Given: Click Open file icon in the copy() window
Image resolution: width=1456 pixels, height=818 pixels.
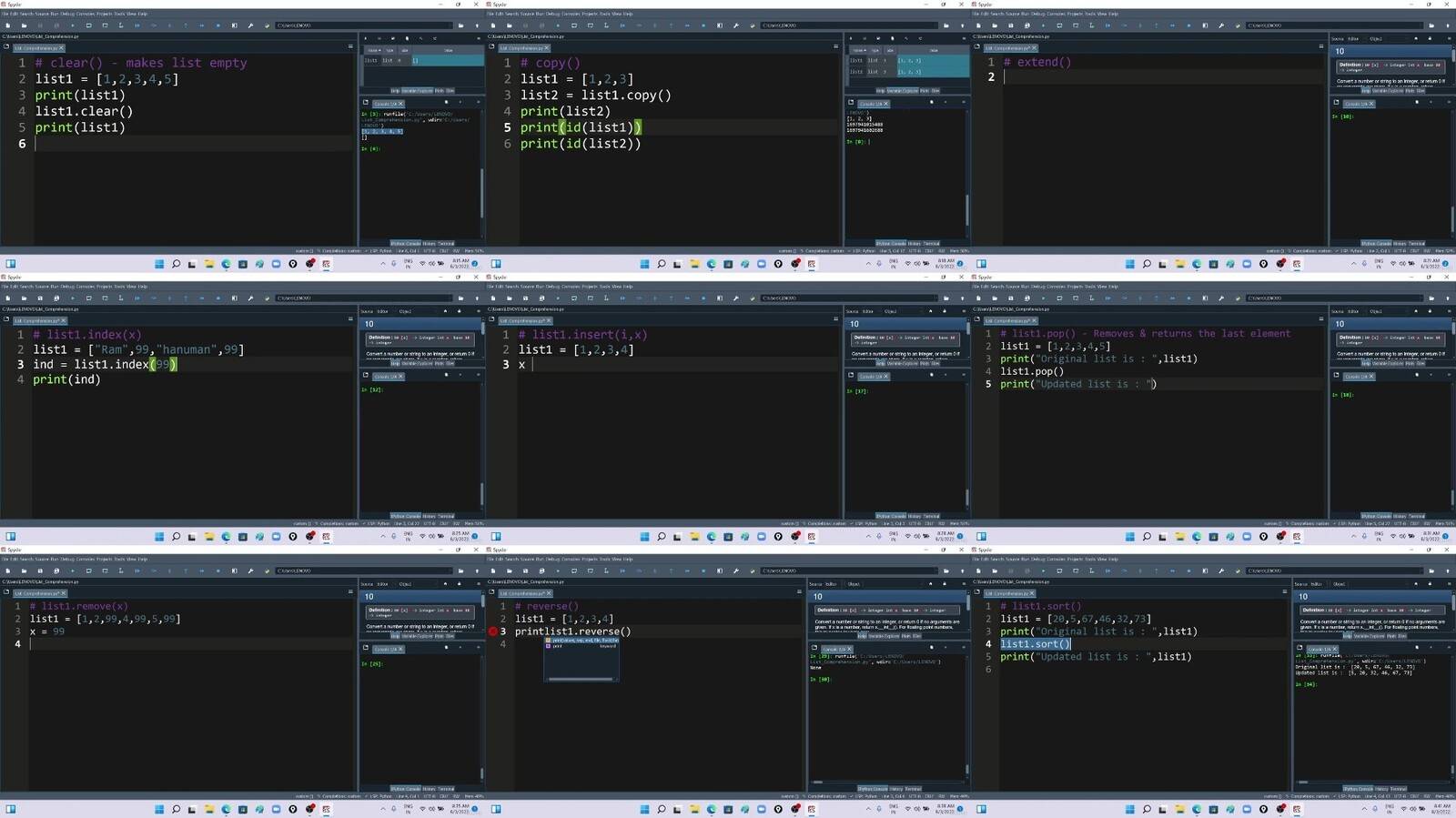Looking at the screenshot, I should point(508,25).
